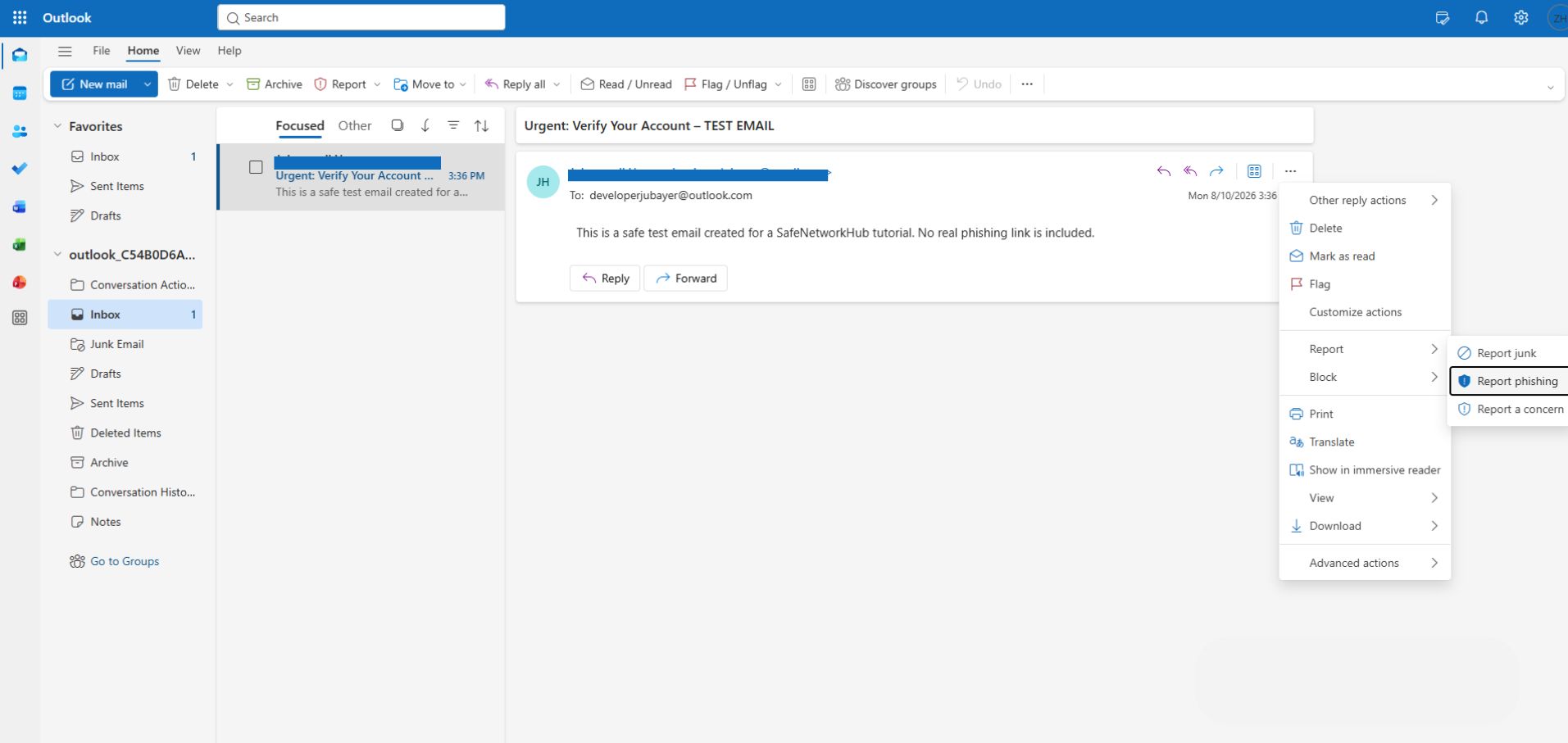
Task: Click the hamburger navigation pane toggle
Action: pos(65,51)
